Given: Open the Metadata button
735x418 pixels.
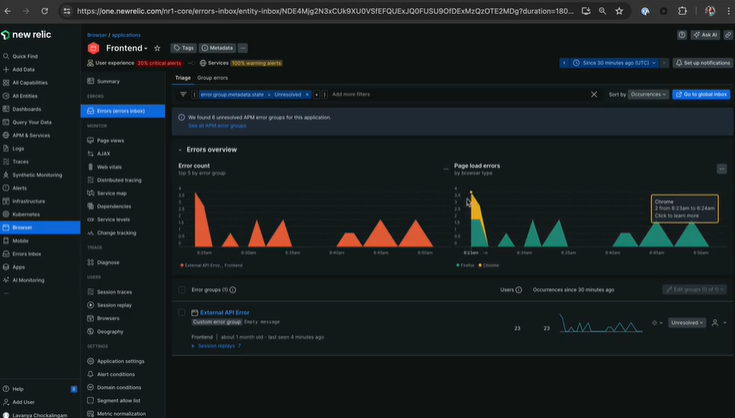Looking at the screenshot, I should (217, 48).
